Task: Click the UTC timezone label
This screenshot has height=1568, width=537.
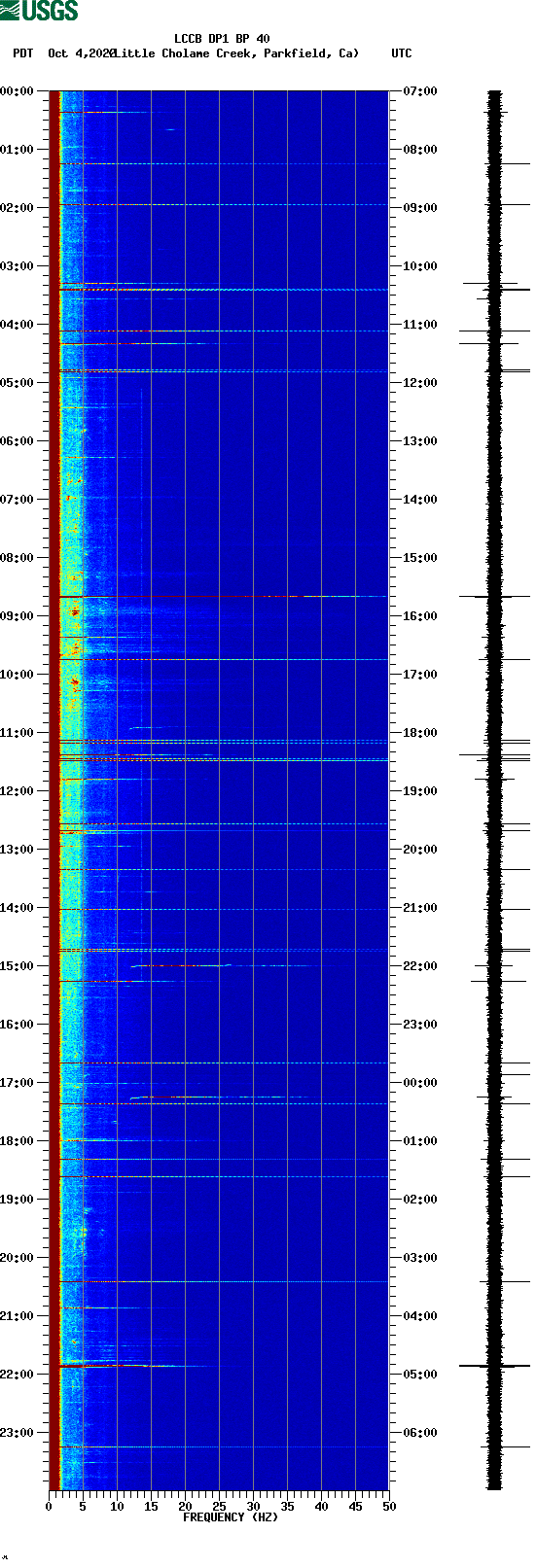Action: (402, 53)
